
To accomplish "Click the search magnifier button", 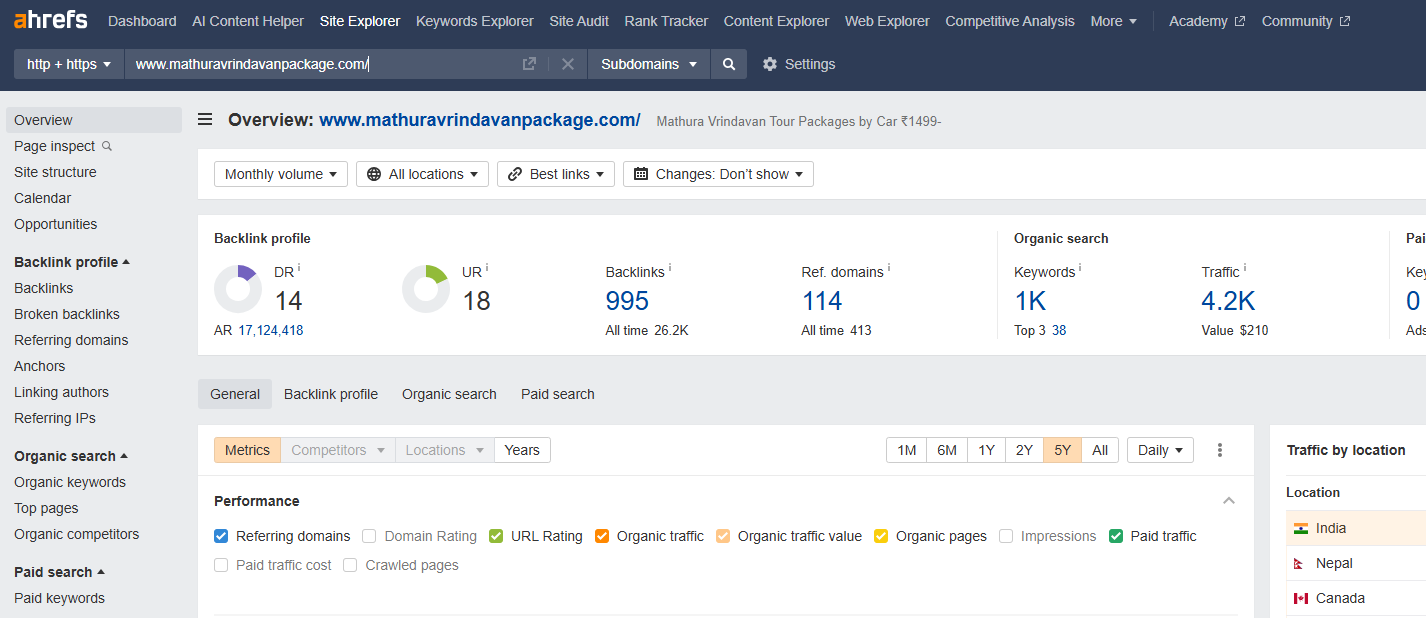I will [729, 64].
